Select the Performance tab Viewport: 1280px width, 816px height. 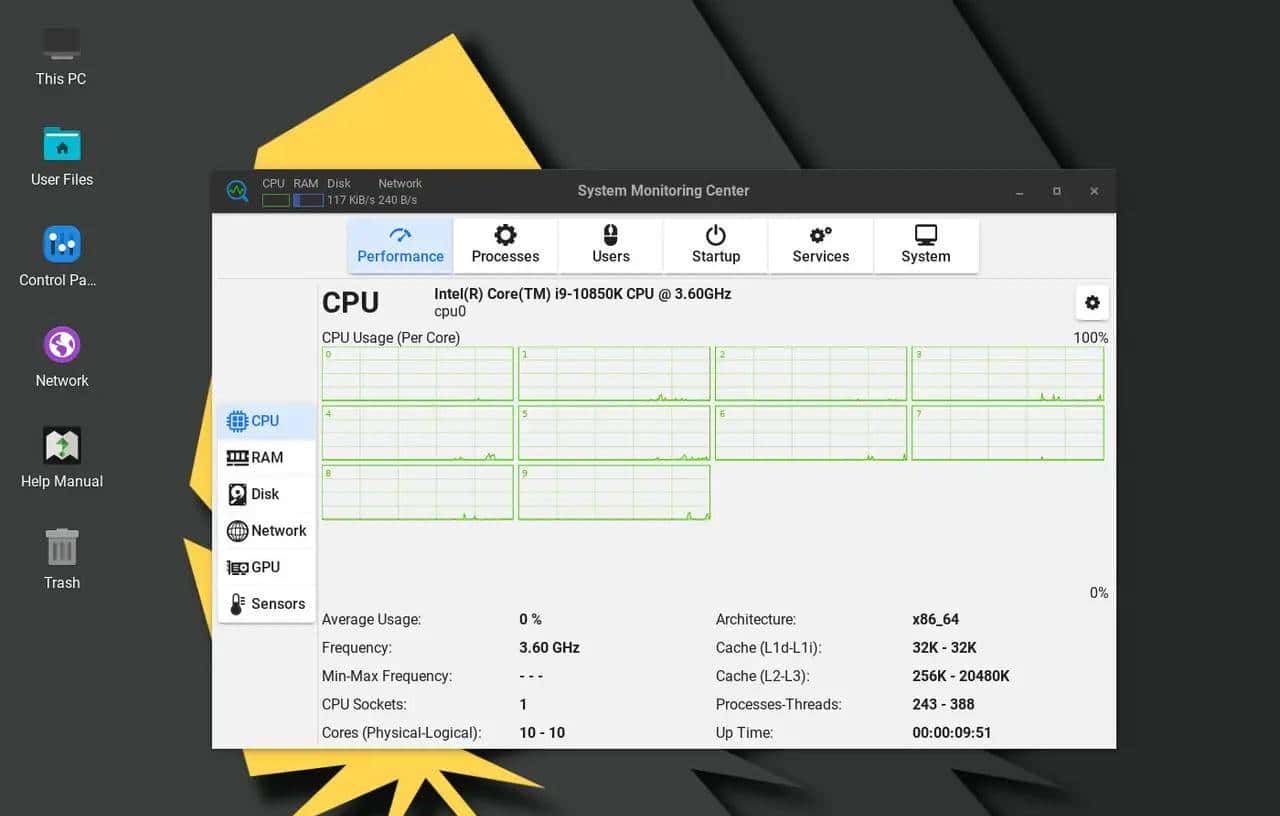(400, 245)
